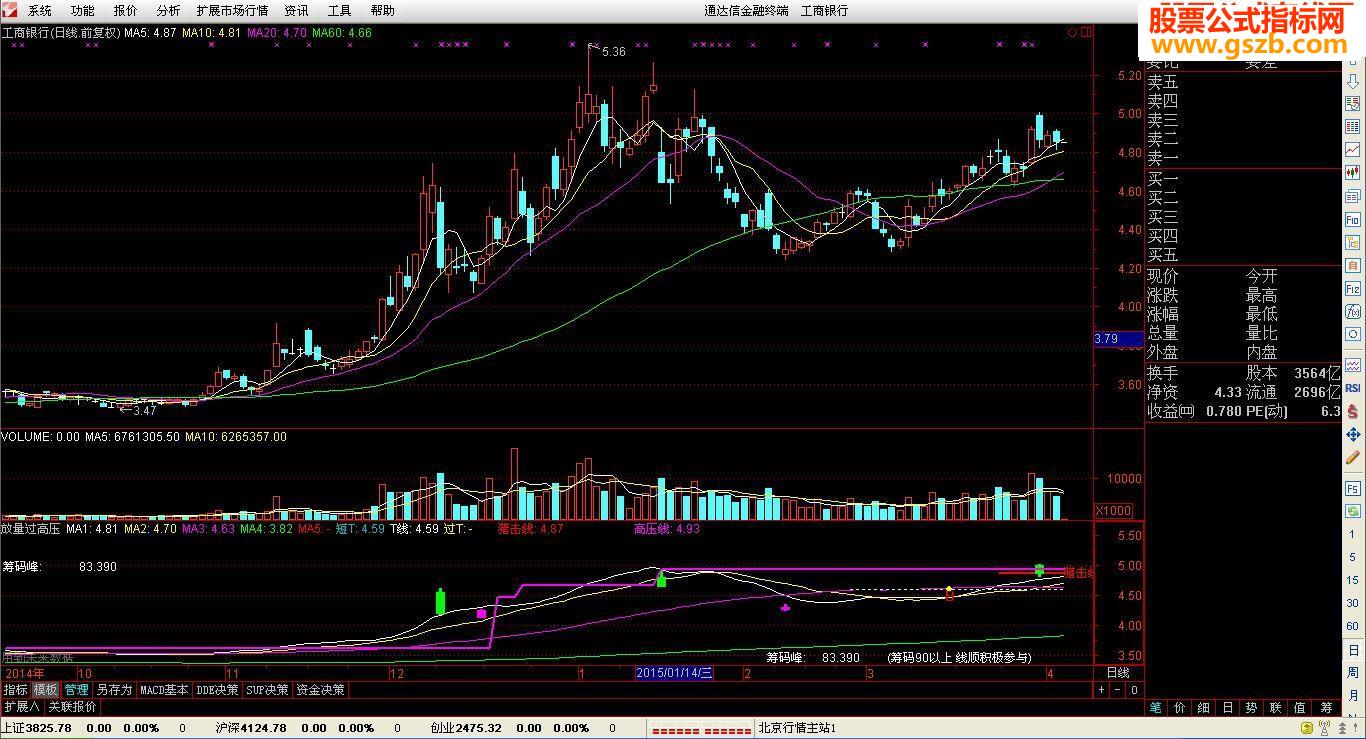Screen dimensions: 1366x739
Task: Select the 势 tab in quote panel
Action: [1251, 707]
